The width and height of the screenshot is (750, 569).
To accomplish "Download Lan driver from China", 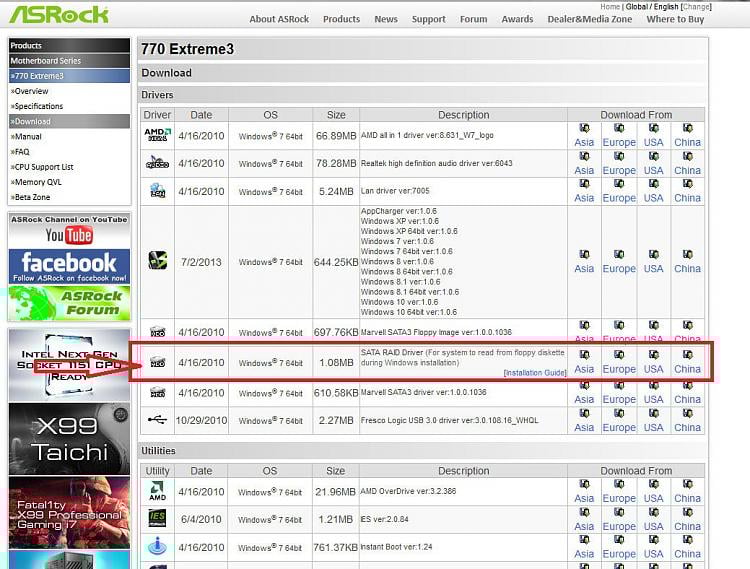I will point(687,198).
